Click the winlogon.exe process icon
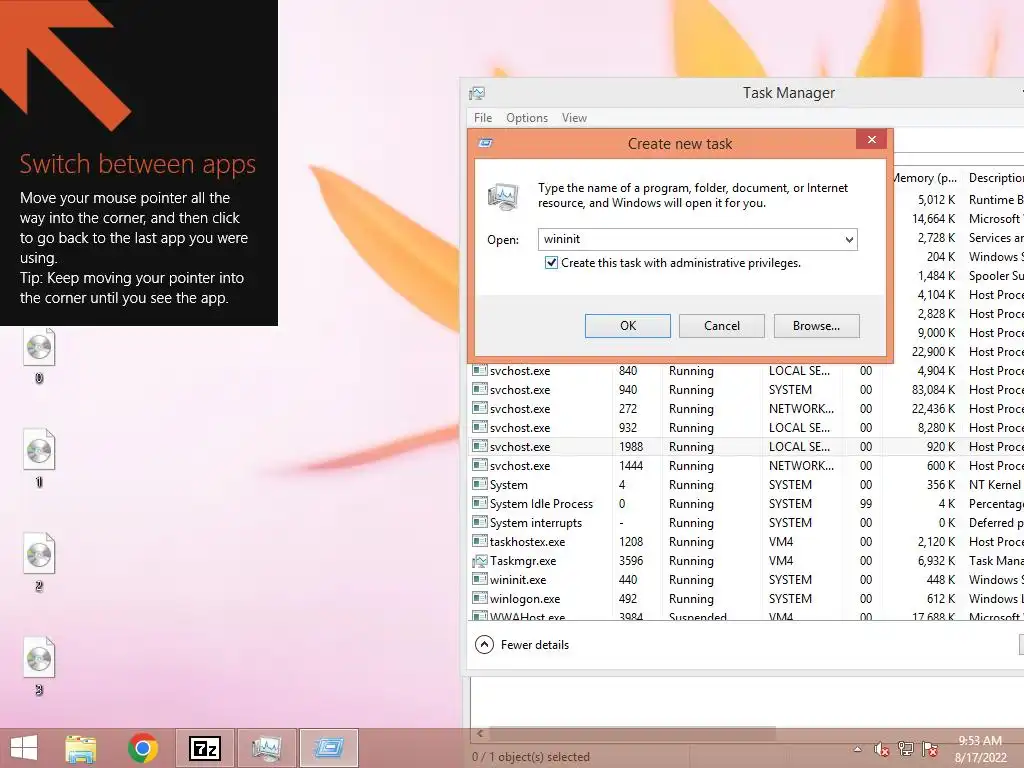 (480, 598)
